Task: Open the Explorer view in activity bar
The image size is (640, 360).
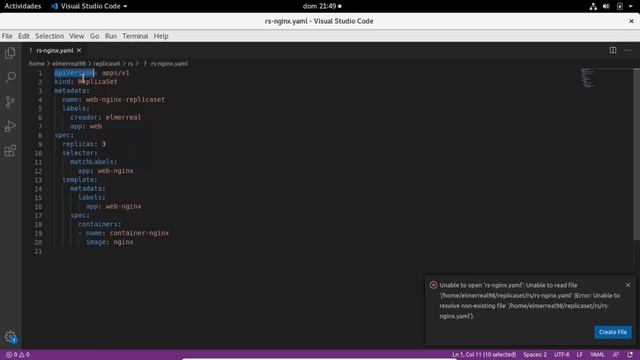Action: coord(10,53)
